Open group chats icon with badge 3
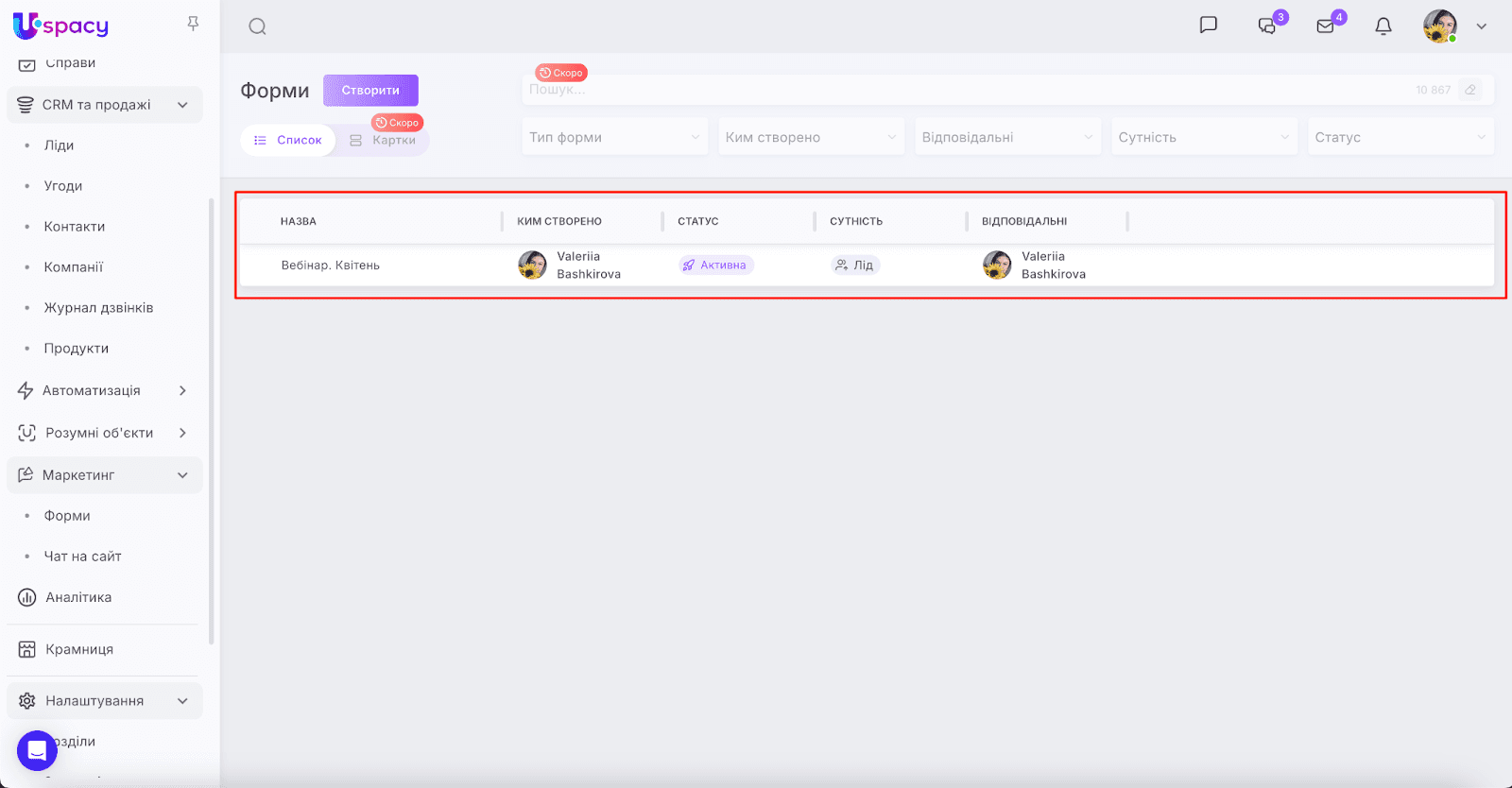The width and height of the screenshot is (1512, 788). click(1267, 26)
